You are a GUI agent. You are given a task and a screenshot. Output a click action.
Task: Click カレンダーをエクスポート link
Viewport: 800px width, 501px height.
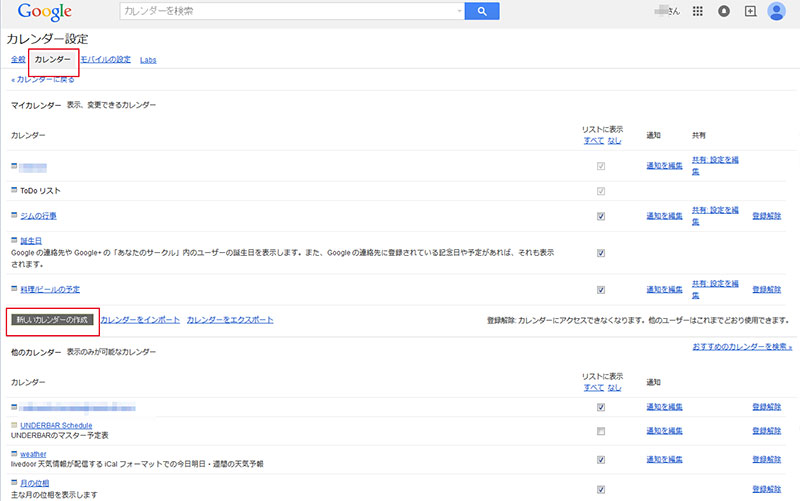pos(230,320)
